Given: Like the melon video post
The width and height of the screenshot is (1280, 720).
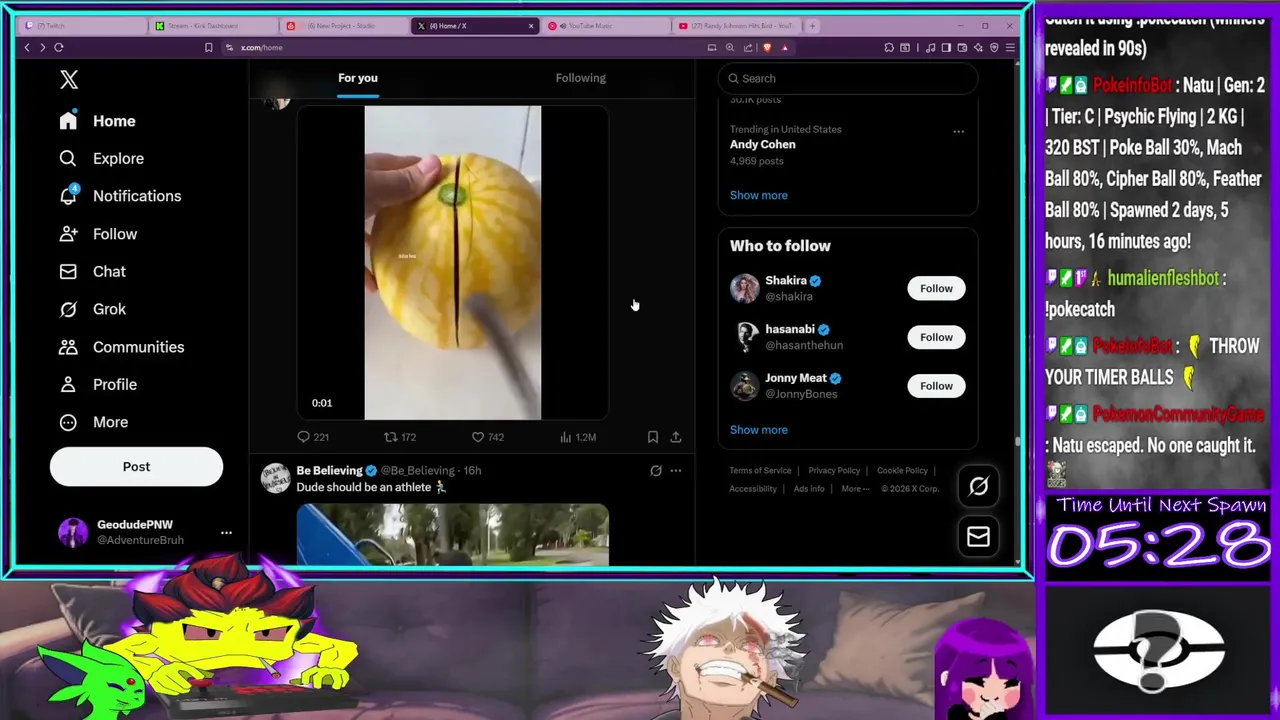Looking at the screenshot, I should point(488,437).
